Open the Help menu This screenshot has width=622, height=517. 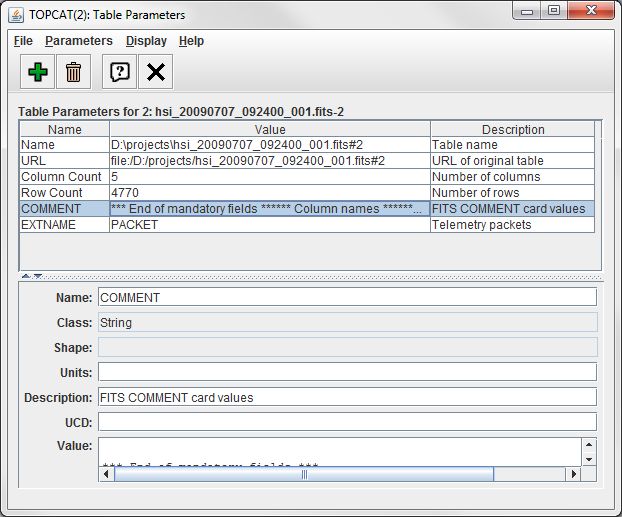point(191,41)
